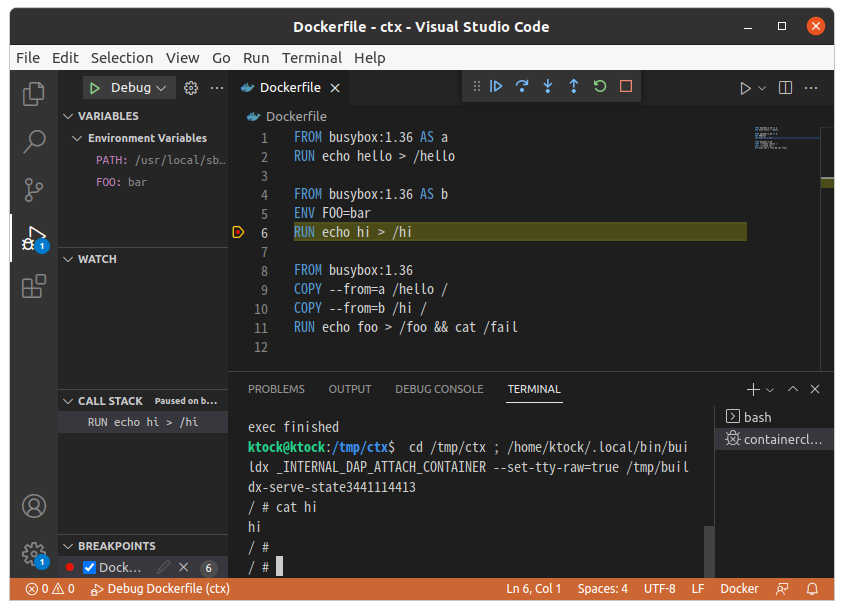The height and width of the screenshot is (610, 844).
Task: Open the launch profile dropdown beside new terminal
Action: [x=770, y=389]
